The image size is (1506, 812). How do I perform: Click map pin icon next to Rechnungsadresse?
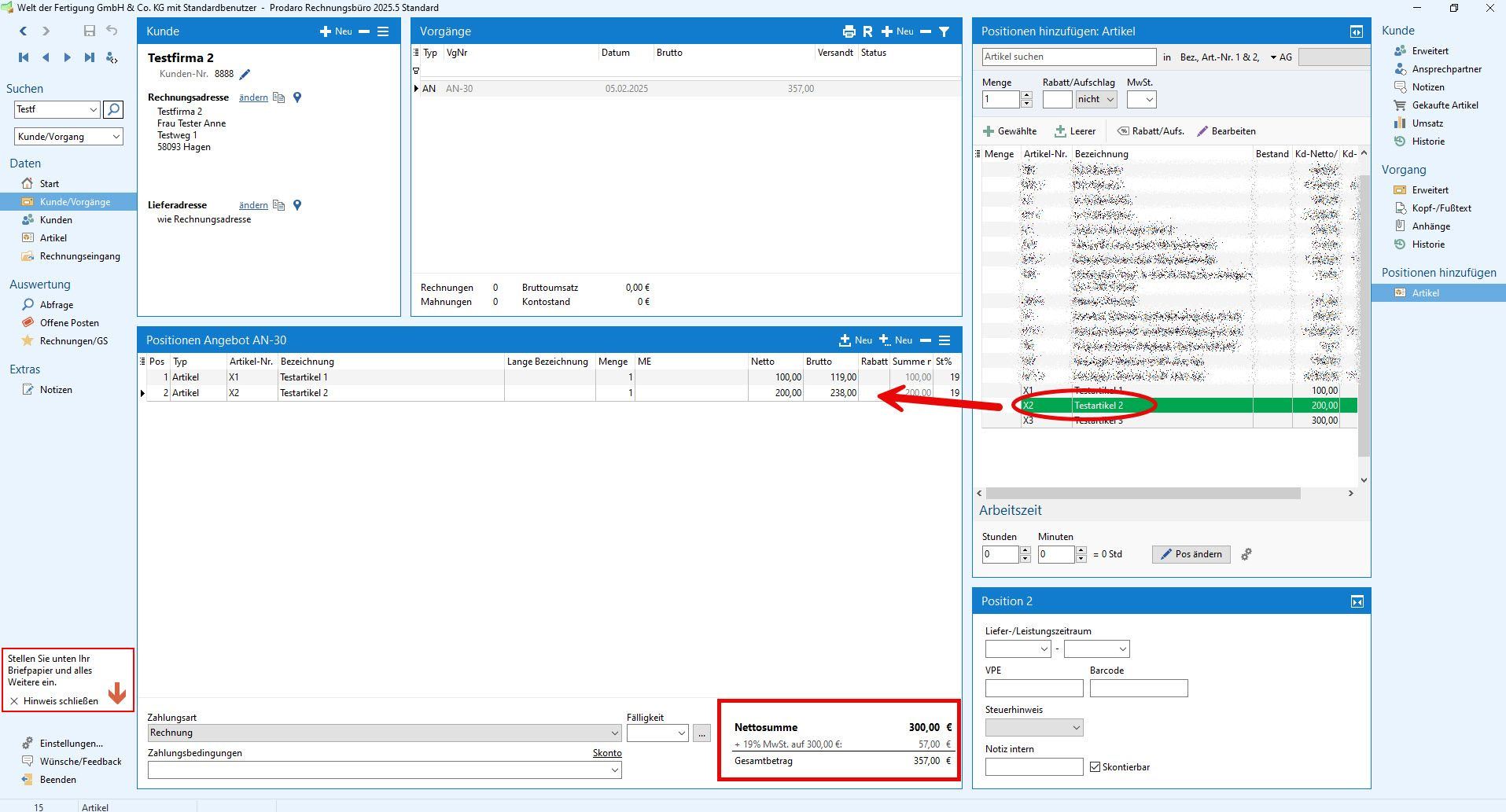pos(297,97)
